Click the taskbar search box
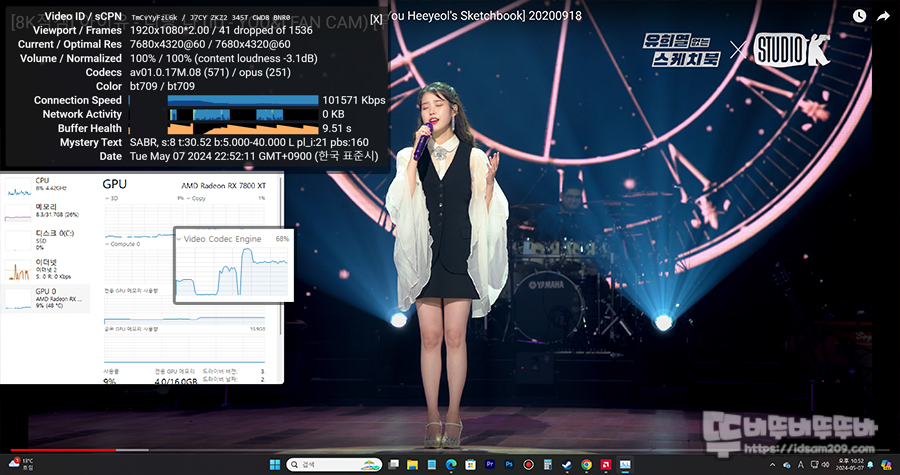This screenshot has height=475, width=900. (334, 464)
